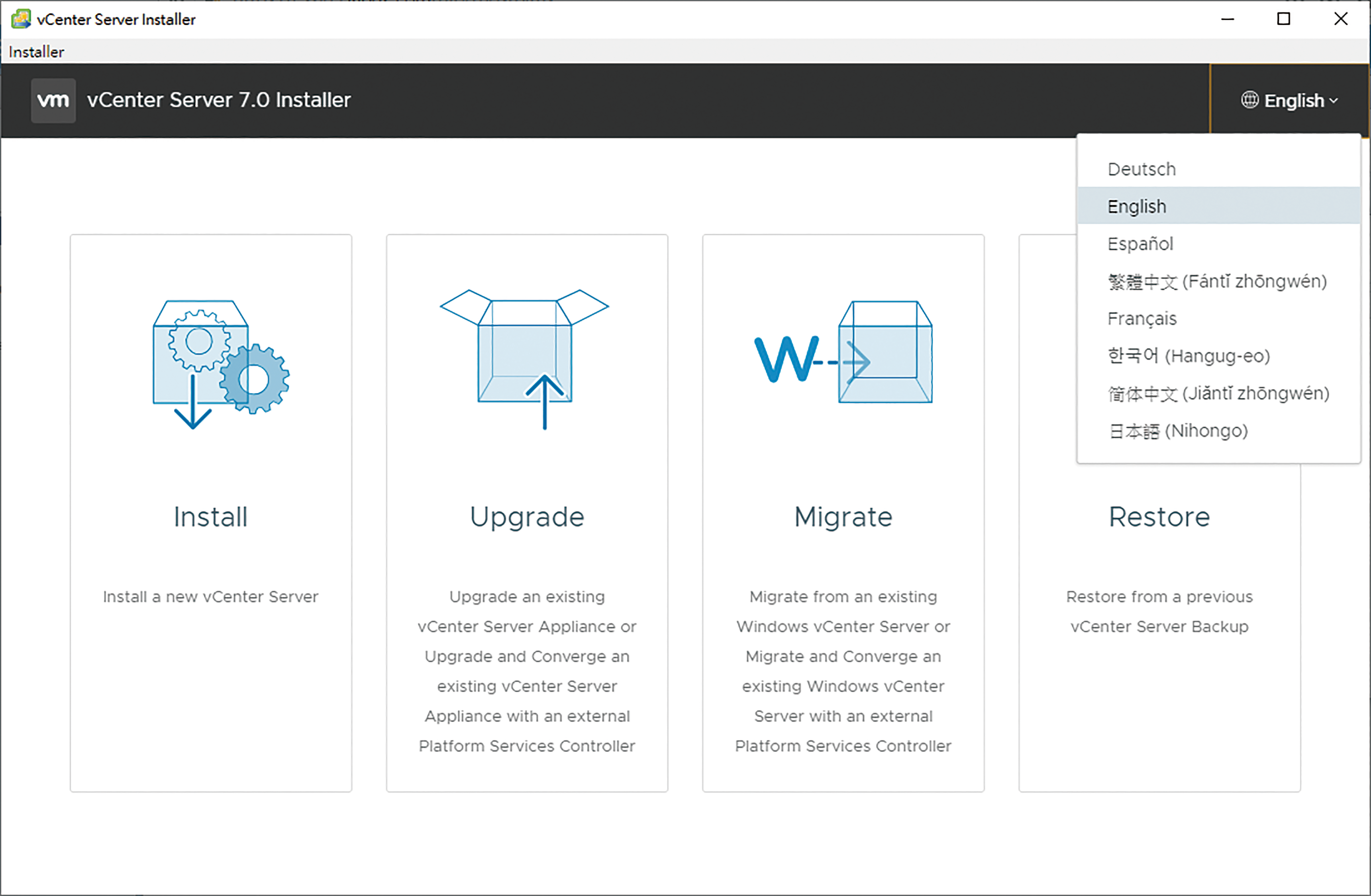Select Simplified Chinese (Jiǎntǐ zhōngwén)
Screen dimensions: 1371x896
(x=1218, y=393)
